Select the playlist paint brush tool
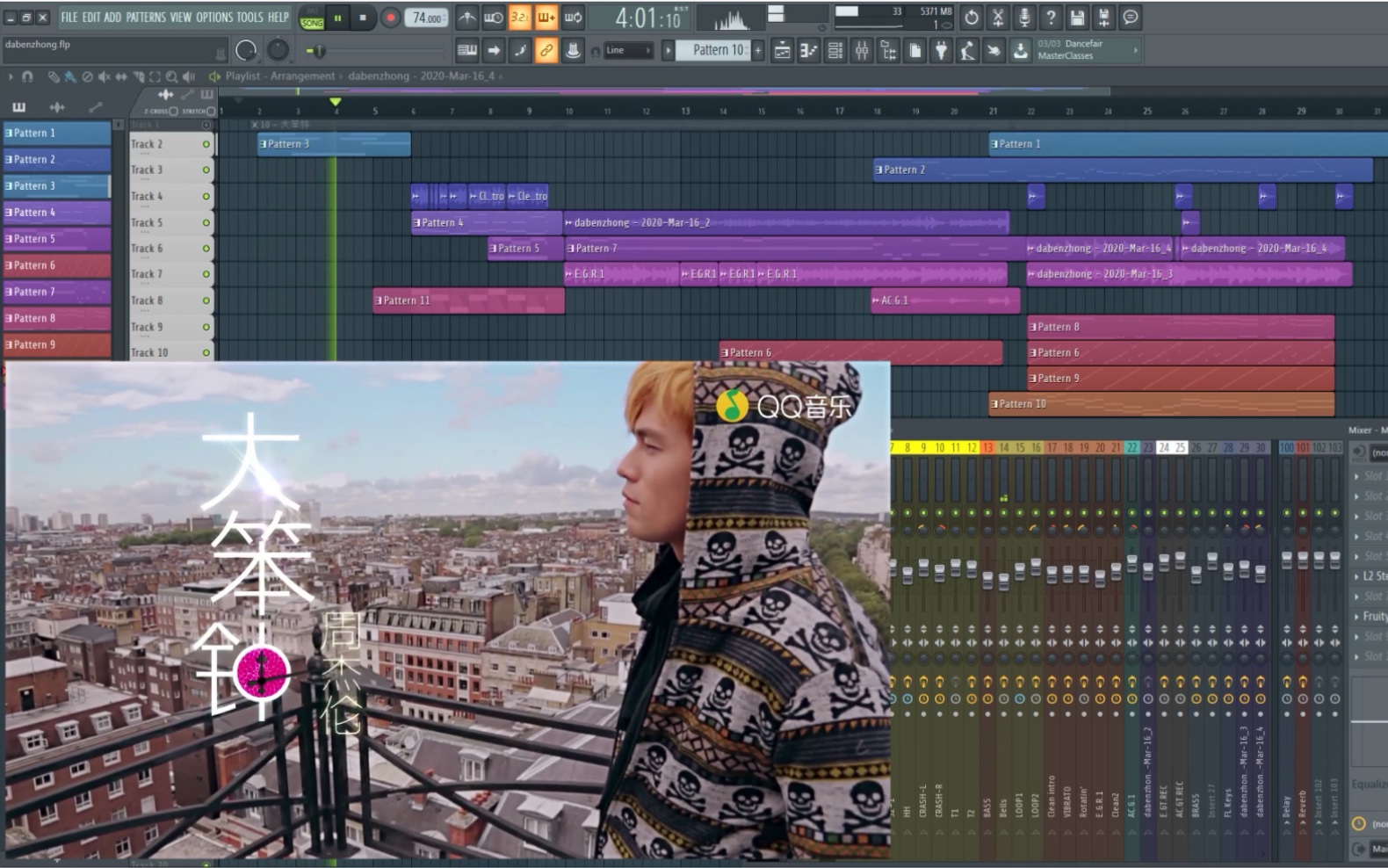The image size is (1388, 868). pos(70,76)
